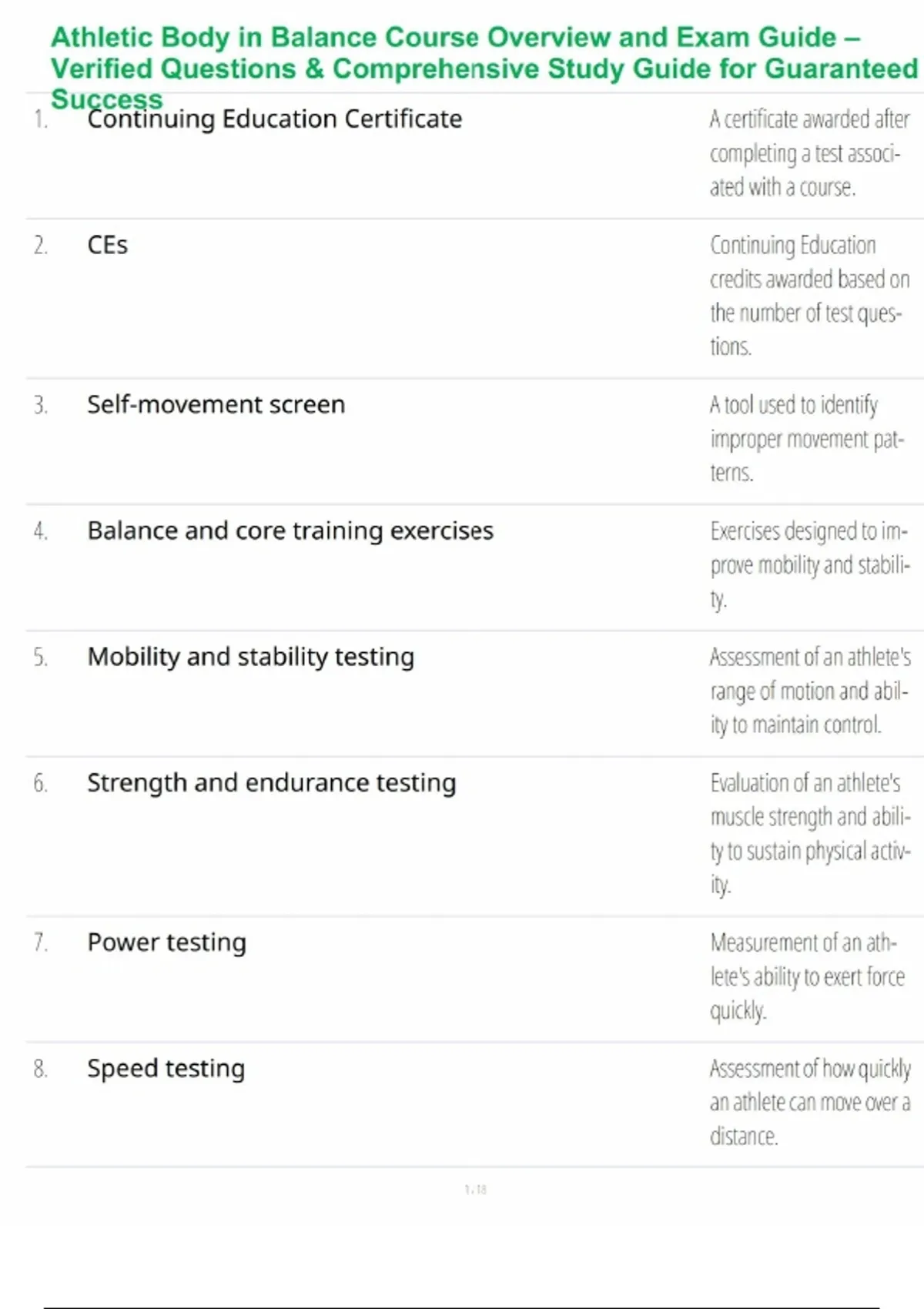Viewport: 924px width, 1309px height.
Task: Select the term "Continuing Education Certificate"
Action: click(274, 119)
